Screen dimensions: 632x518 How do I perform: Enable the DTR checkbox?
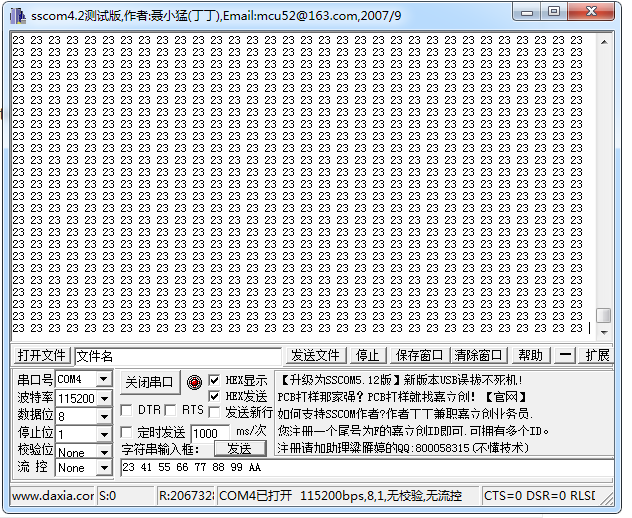pos(127,410)
